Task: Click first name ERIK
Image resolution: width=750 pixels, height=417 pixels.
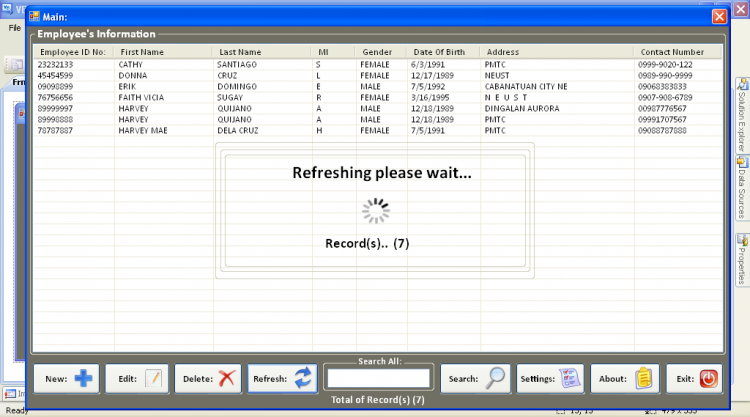Action: click(127, 87)
